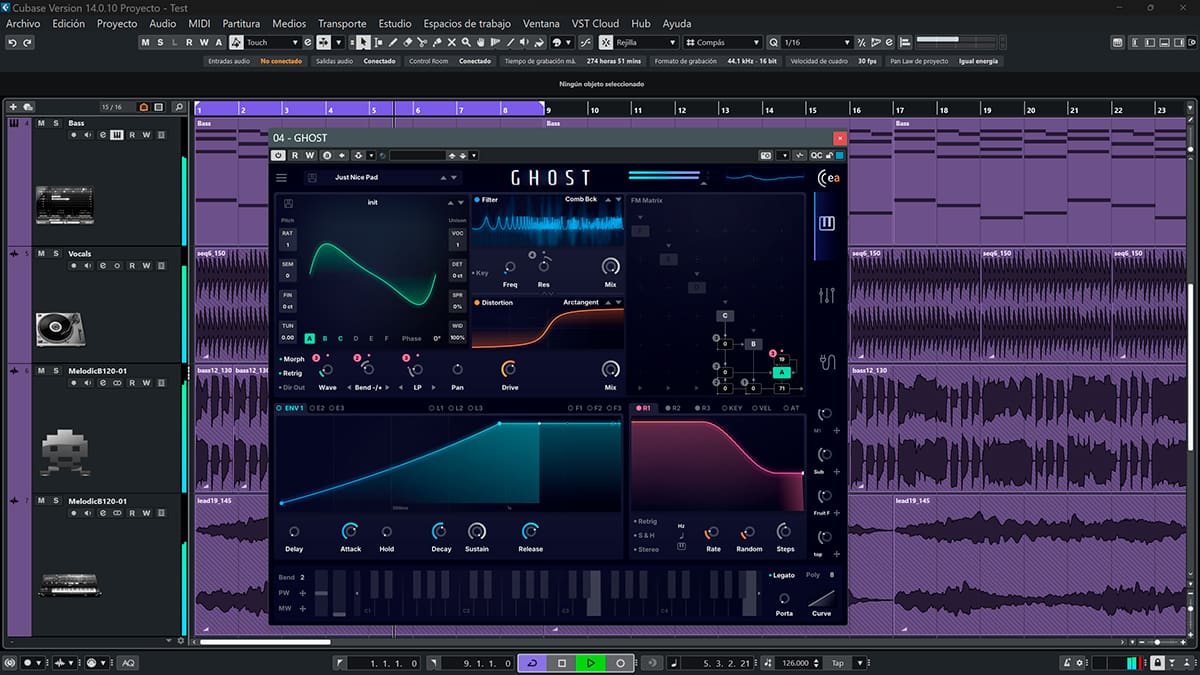Open the Proyecto menu

coord(117,23)
